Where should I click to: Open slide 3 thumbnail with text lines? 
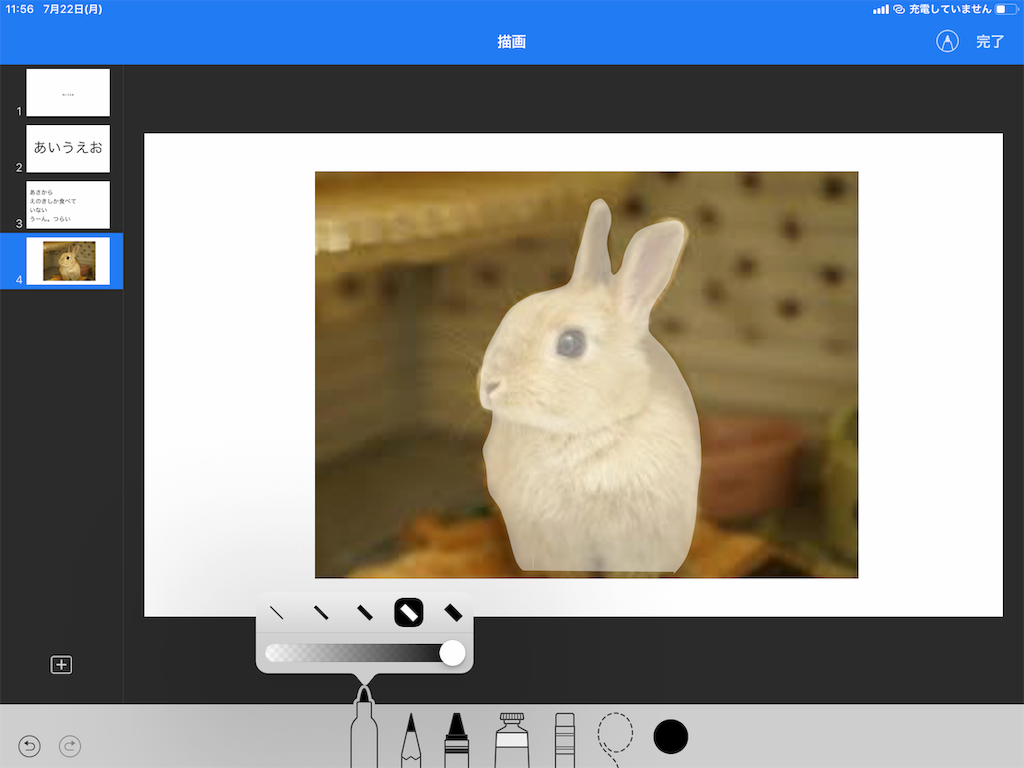68,205
